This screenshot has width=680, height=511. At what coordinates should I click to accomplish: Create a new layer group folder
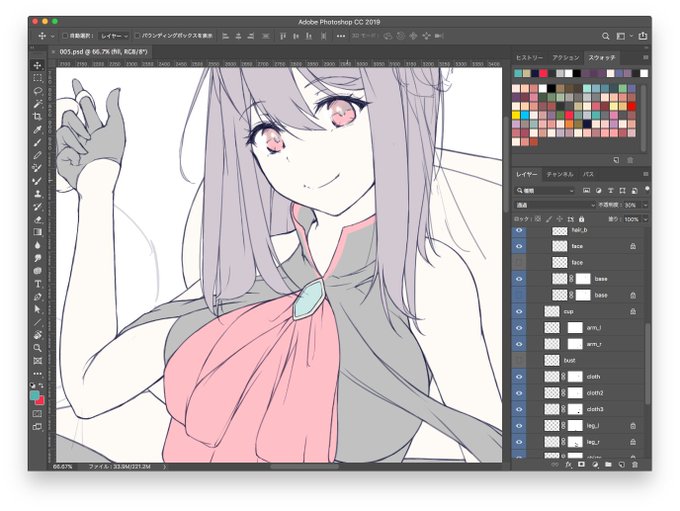tap(608, 465)
